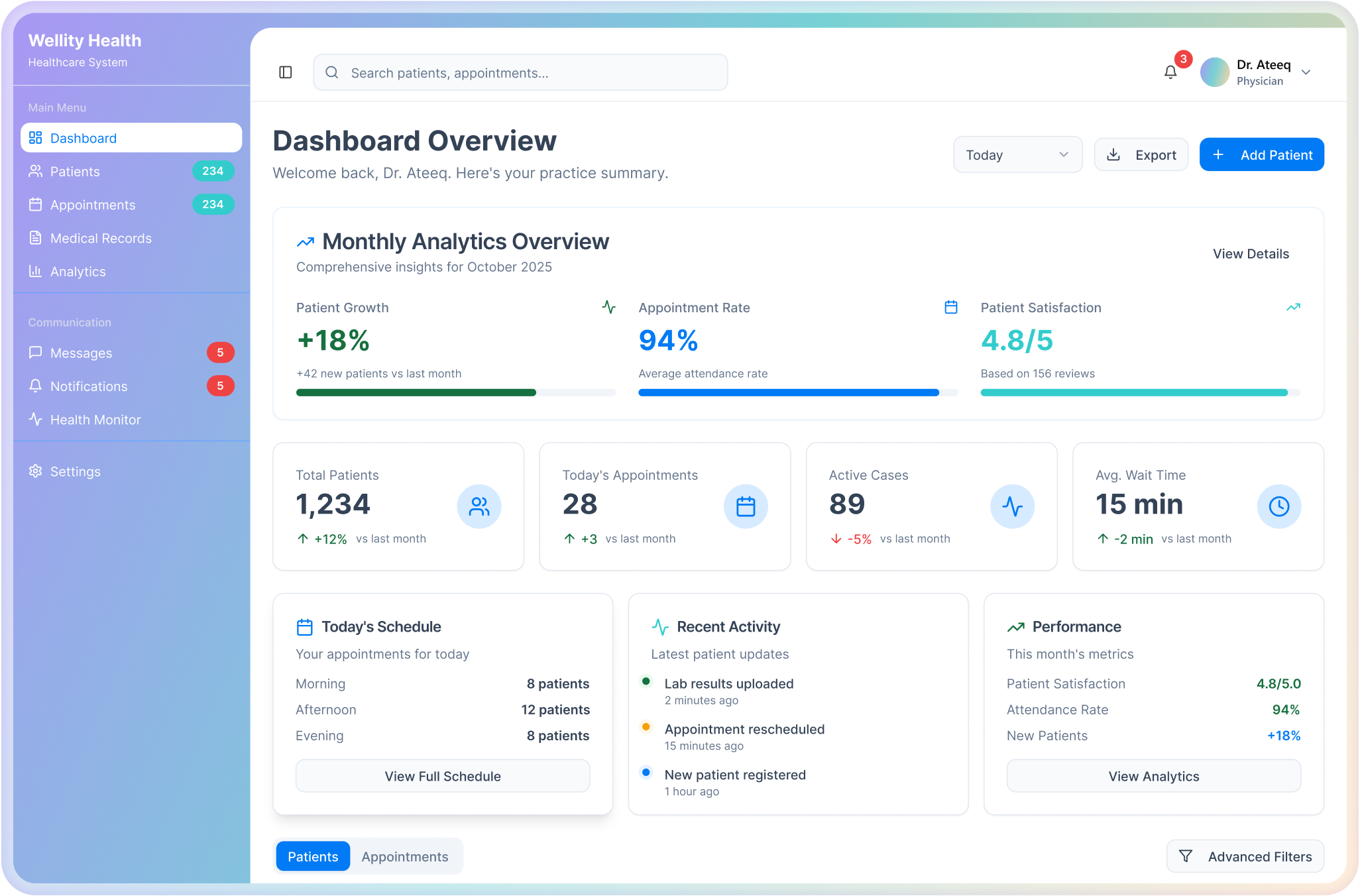Click the Appointment Rate calendar icon

(x=950, y=307)
